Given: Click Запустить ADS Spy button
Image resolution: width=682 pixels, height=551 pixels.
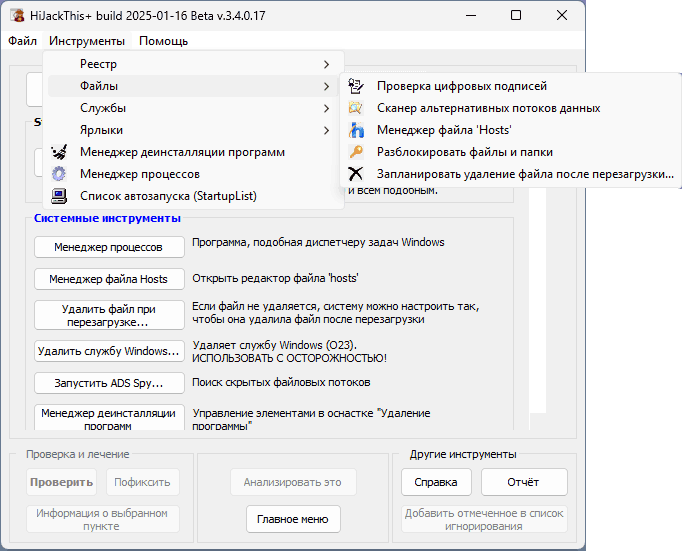Looking at the screenshot, I should (109, 383).
